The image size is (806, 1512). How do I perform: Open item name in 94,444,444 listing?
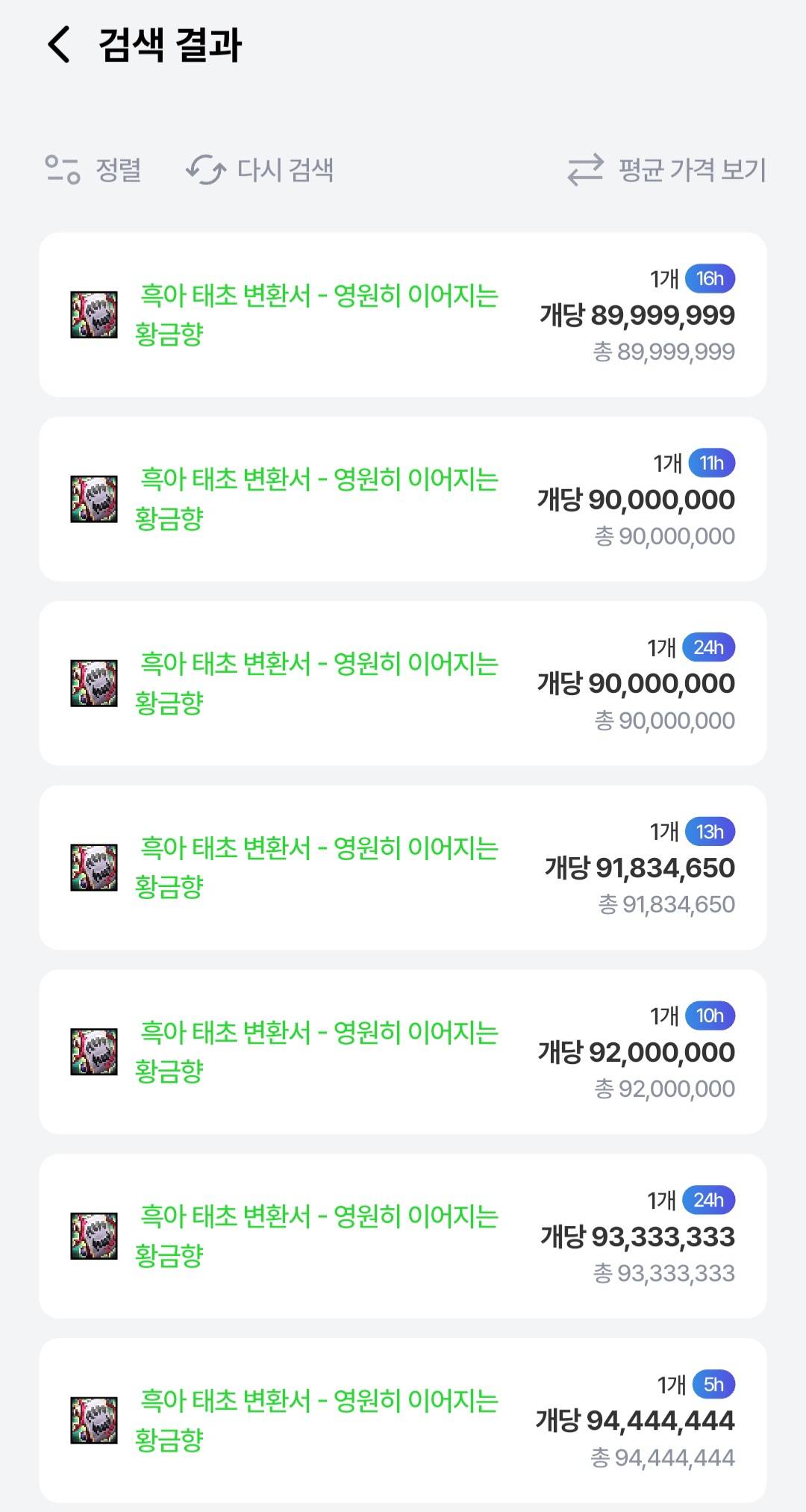point(317,1419)
